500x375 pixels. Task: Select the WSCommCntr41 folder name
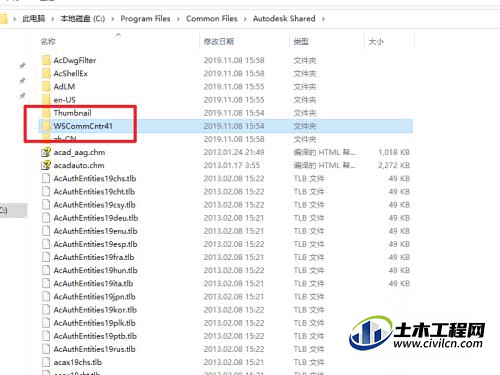(83, 126)
